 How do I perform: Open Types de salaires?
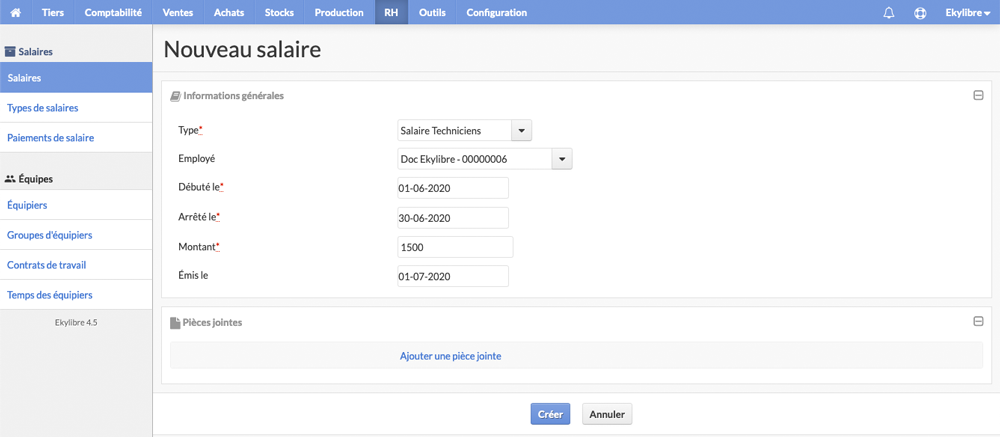click(76, 108)
